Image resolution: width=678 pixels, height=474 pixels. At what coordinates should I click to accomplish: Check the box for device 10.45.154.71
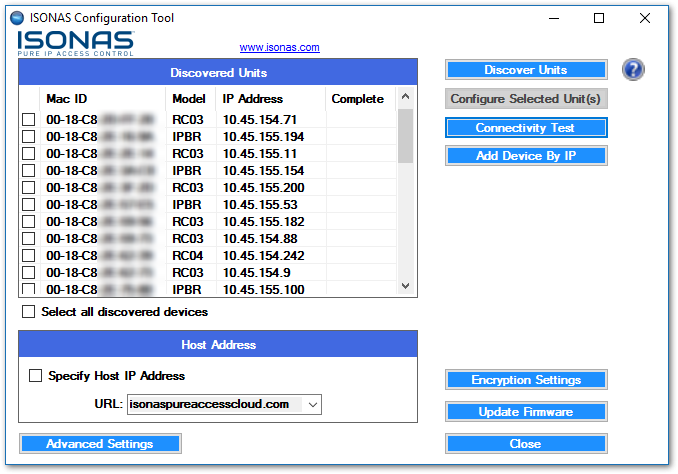[29, 119]
